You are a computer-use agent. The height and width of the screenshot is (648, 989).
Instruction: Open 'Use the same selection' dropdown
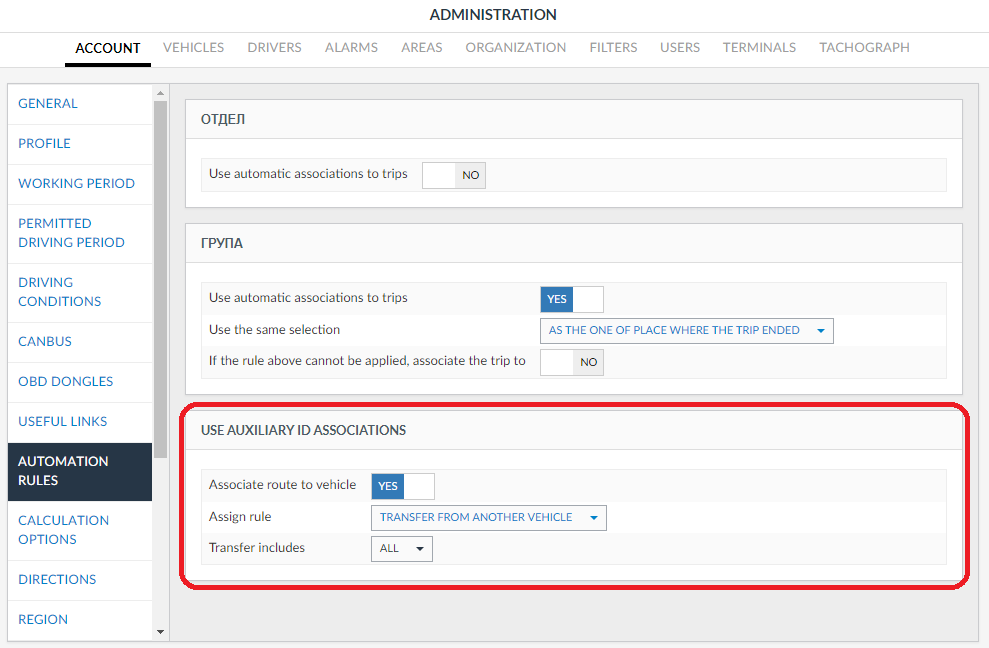(x=686, y=331)
